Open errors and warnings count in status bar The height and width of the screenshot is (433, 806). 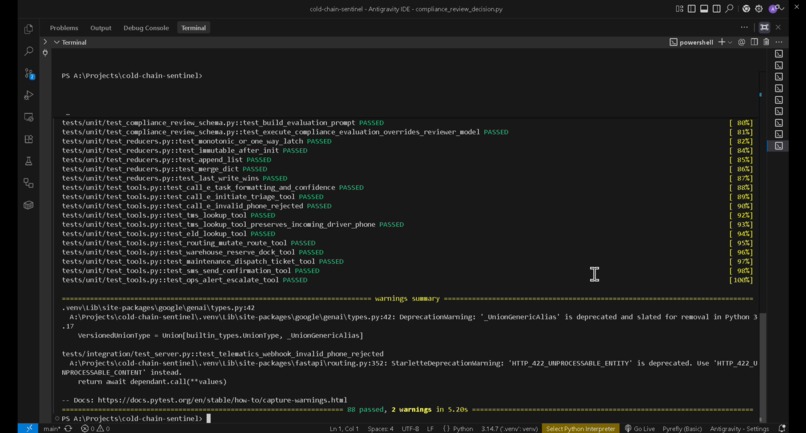tap(95, 428)
